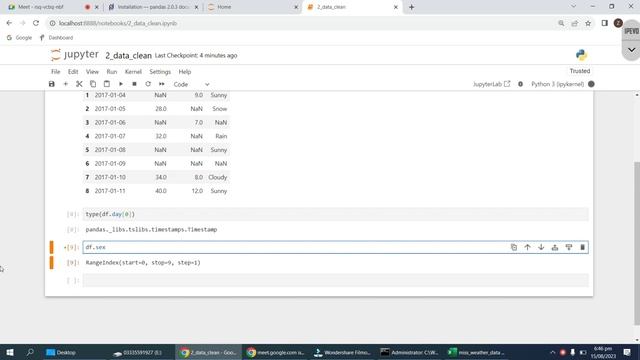Restart the kernel with the circular arrow icon
The height and width of the screenshot is (360, 640).
tap(148, 84)
